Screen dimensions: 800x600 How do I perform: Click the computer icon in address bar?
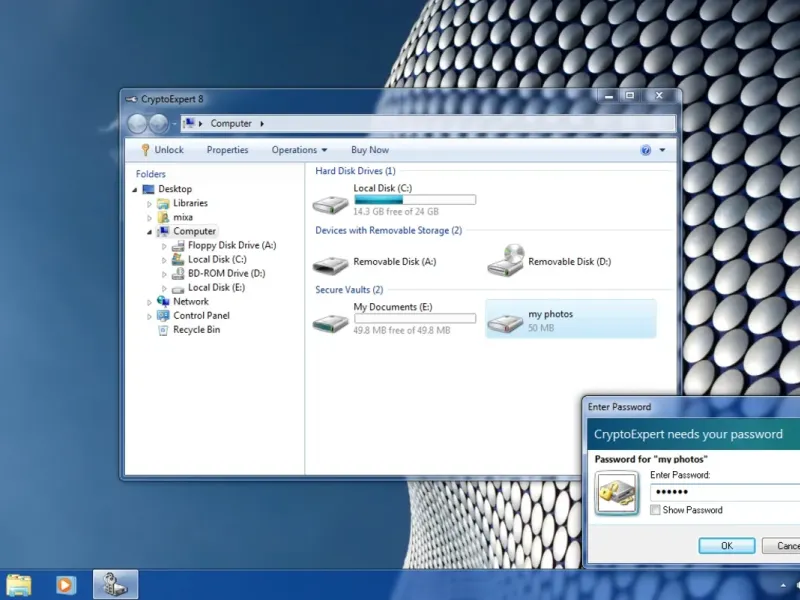coord(189,123)
